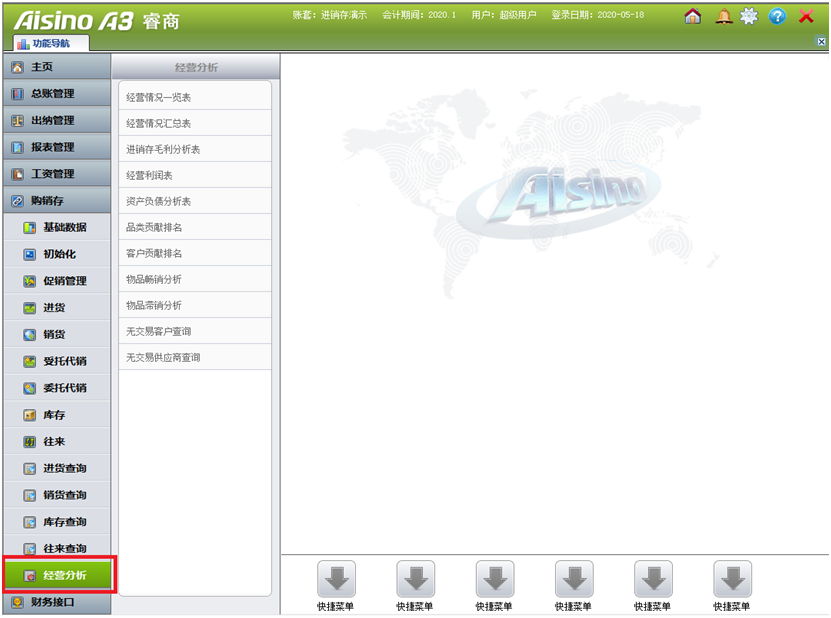The height and width of the screenshot is (618, 831).
Task: Switch to the 功能导航 tab
Action: pos(52,43)
